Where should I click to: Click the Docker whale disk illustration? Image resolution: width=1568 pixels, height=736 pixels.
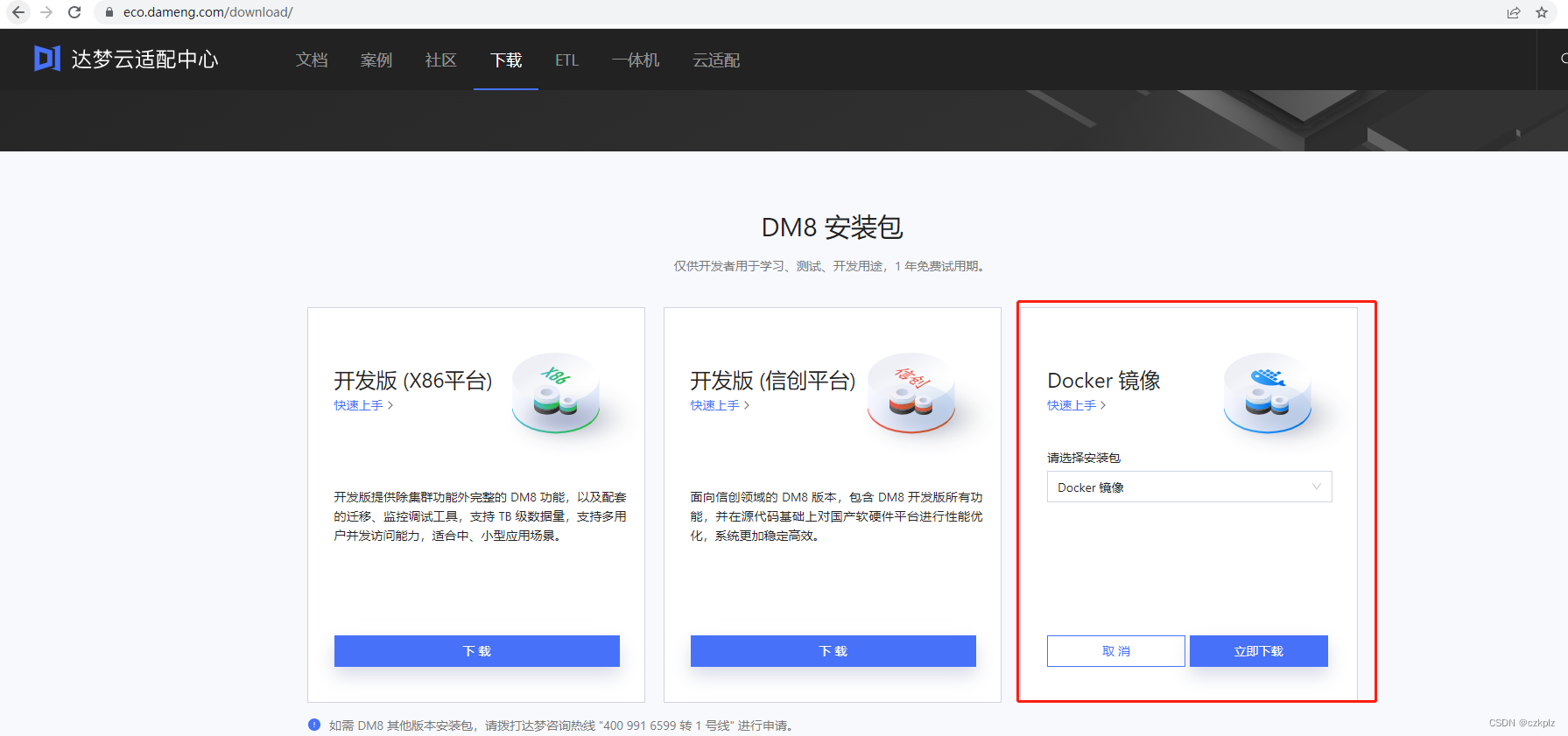pos(1268,393)
